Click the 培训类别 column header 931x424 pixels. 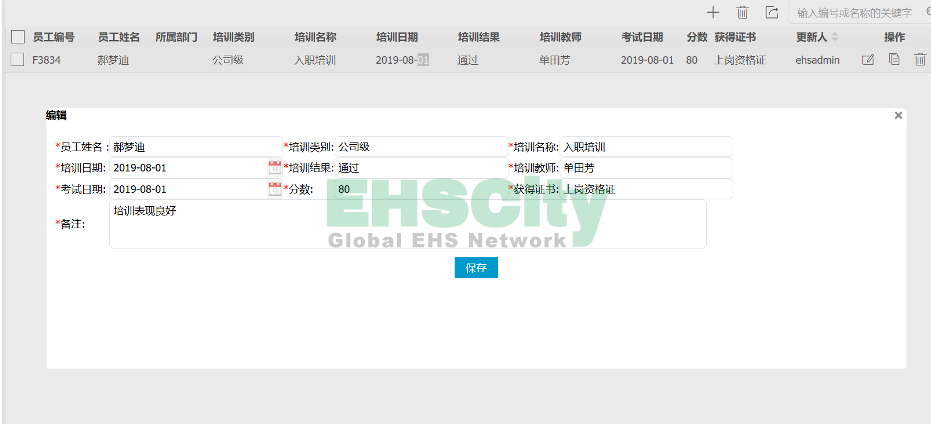234,37
